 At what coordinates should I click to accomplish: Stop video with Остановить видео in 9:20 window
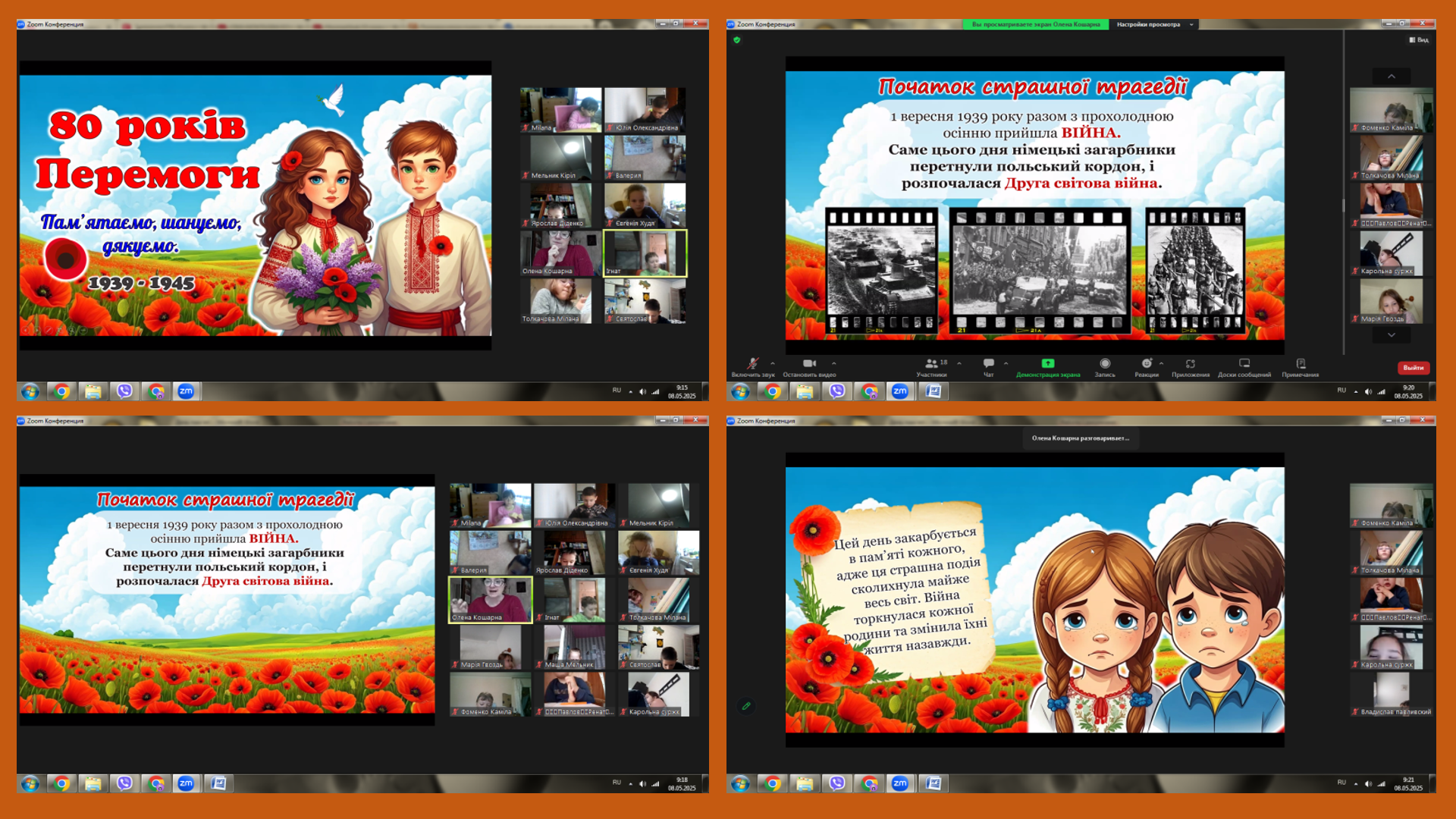(x=809, y=368)
